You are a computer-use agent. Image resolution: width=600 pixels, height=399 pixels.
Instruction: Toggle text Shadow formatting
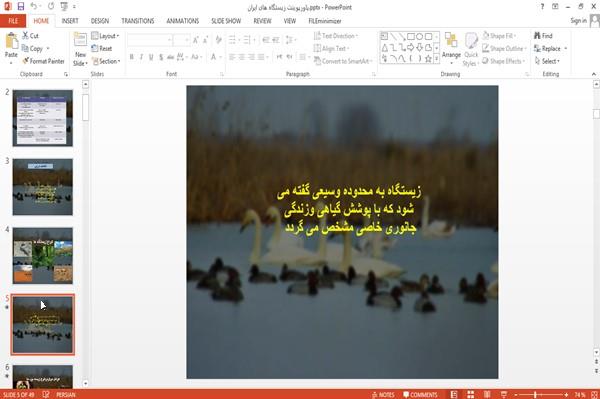coord(161,57)
